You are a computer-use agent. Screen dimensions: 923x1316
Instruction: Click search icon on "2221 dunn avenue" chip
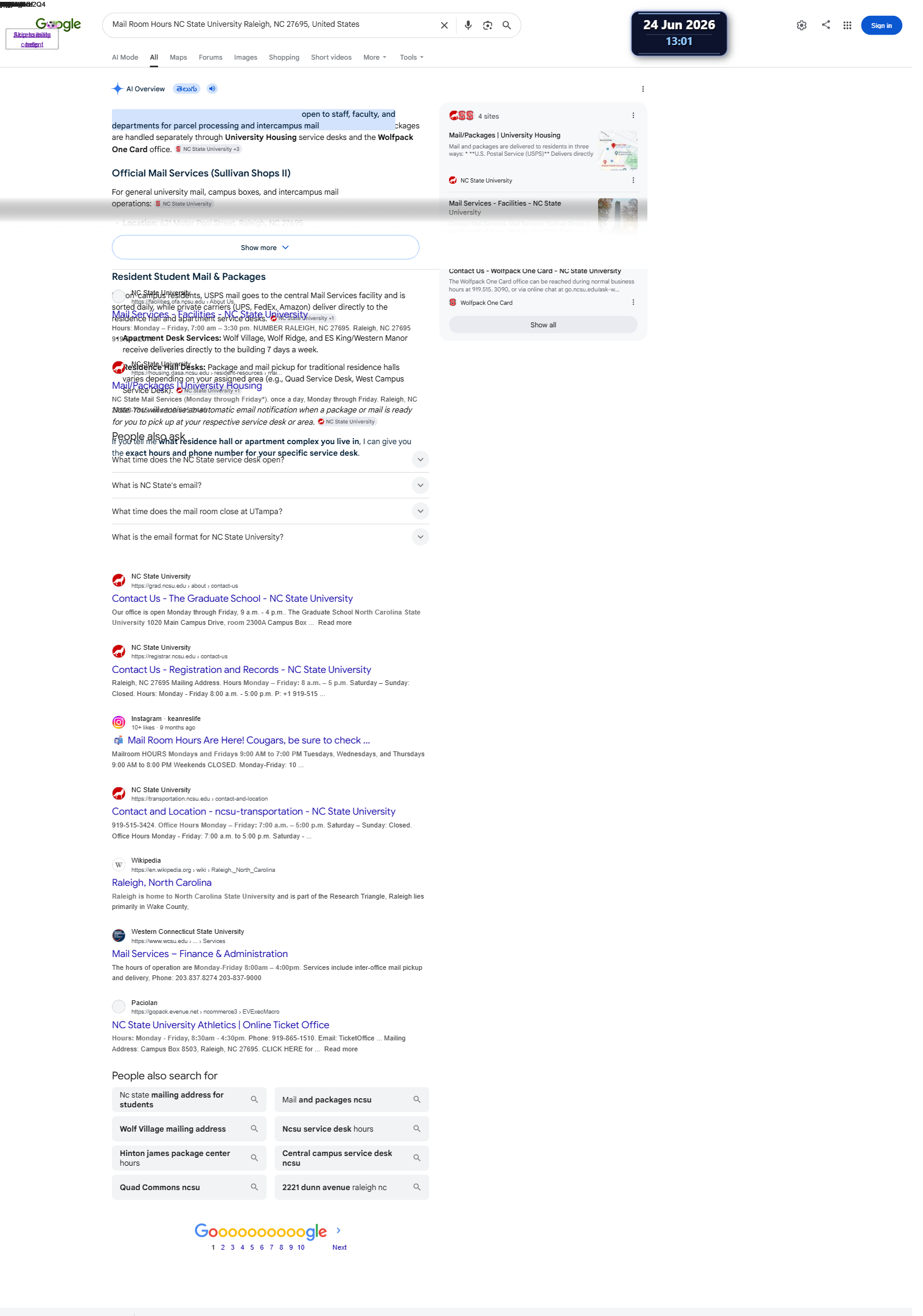pos(417,1187)
